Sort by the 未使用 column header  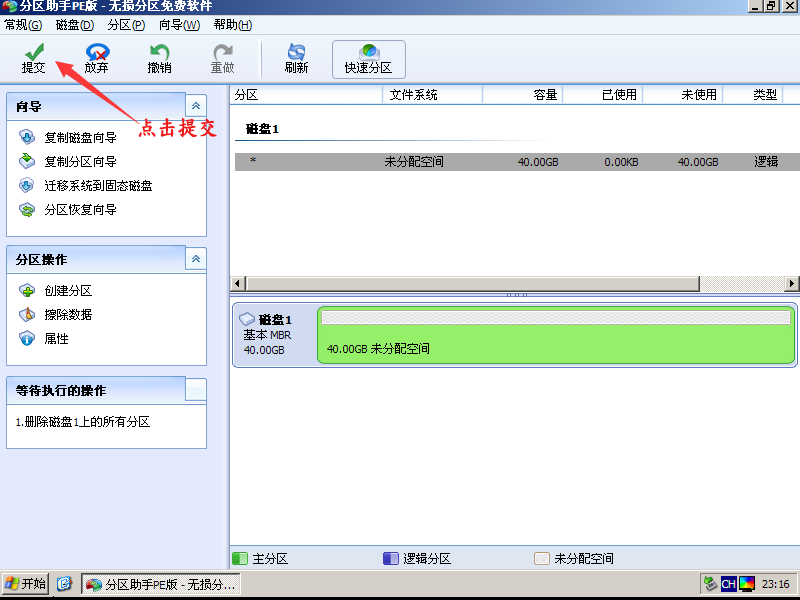(x=683, y=94)
